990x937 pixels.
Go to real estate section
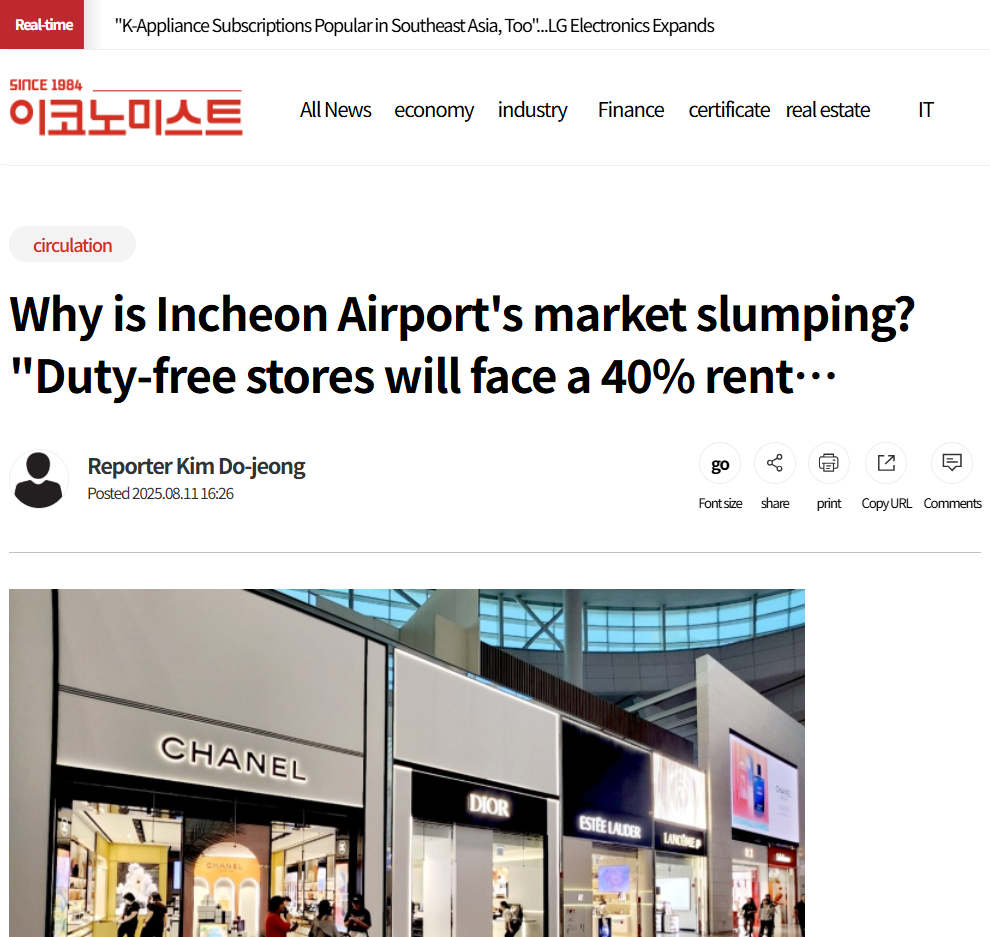[828, 110]
